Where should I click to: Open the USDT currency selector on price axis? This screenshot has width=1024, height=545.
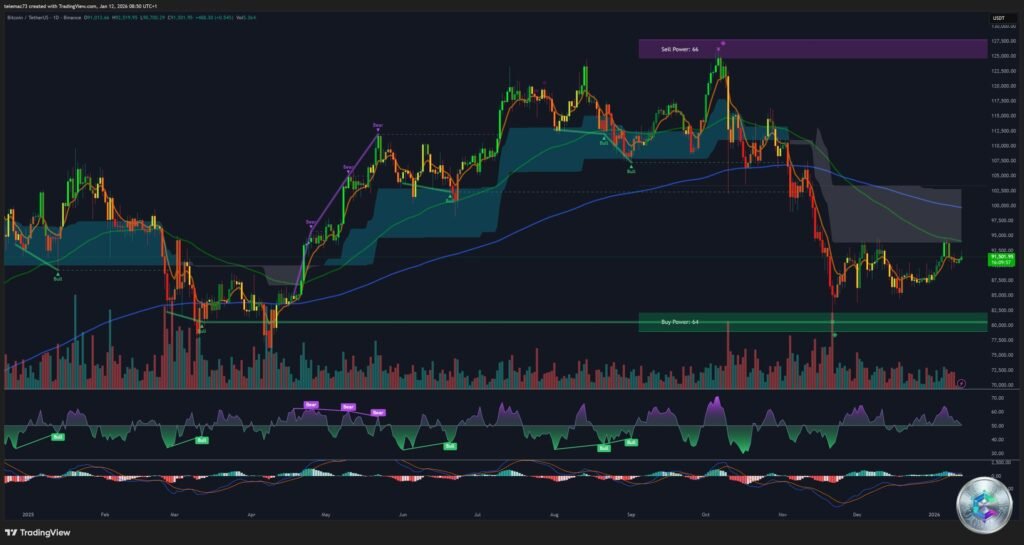point(997,19)
